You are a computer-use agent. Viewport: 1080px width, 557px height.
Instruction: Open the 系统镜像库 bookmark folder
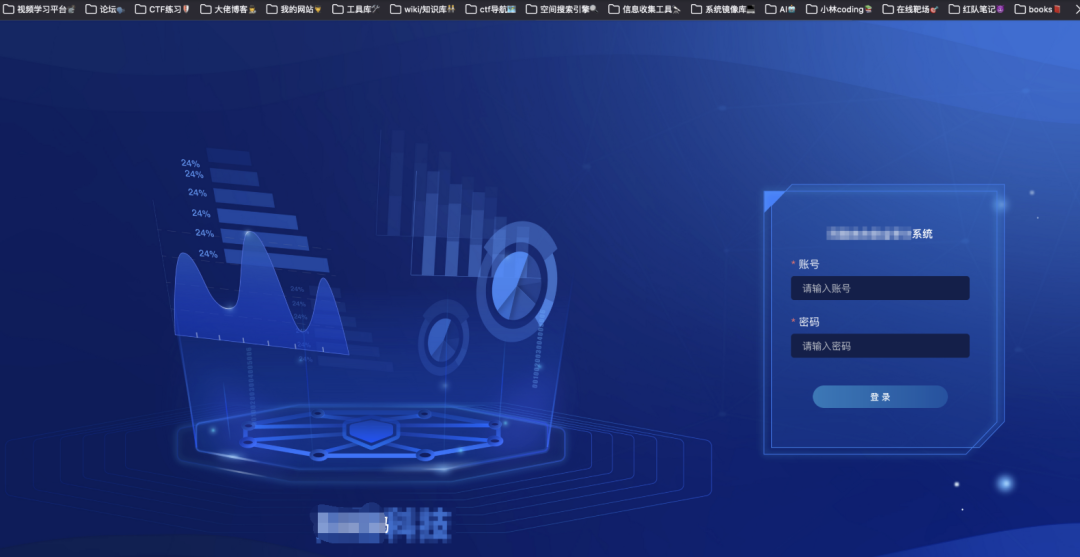click(723, 10)
